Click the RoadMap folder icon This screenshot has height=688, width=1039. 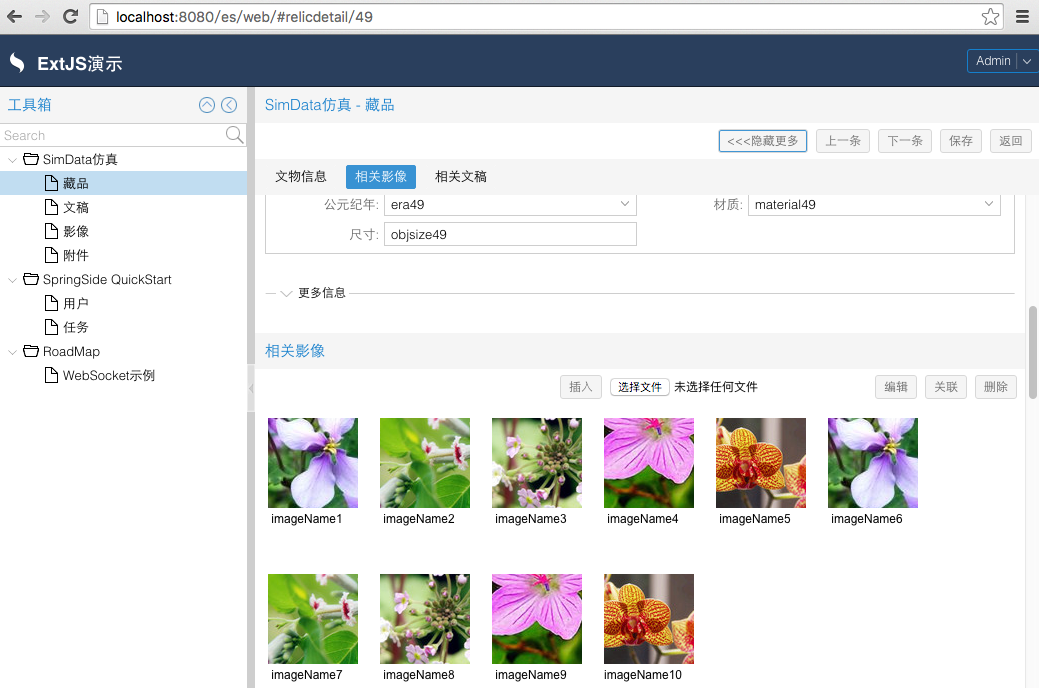(31, 351)
